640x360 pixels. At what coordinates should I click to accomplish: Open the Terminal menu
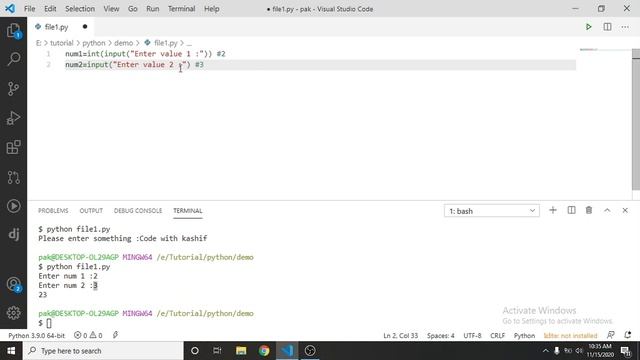tap(182, 9)
